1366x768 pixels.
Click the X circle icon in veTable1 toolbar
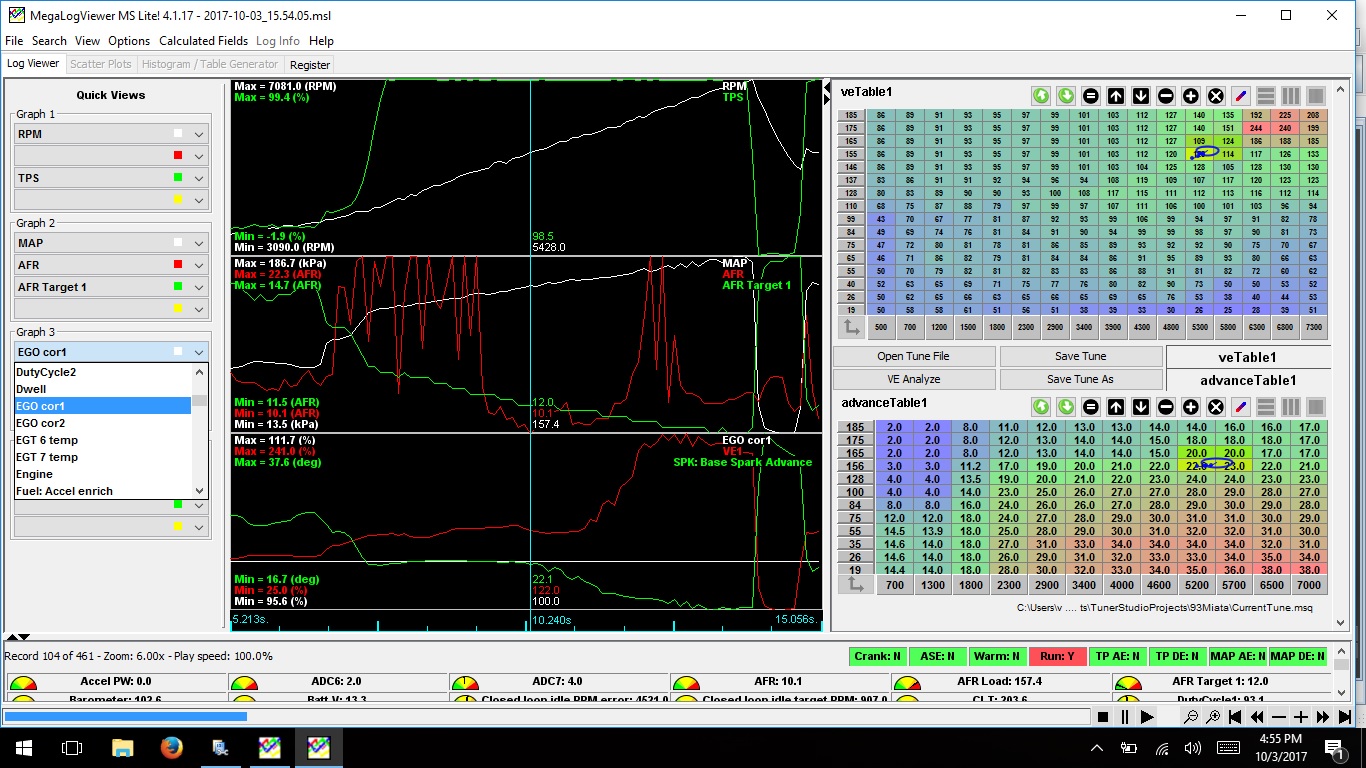tap(1216, 96)
